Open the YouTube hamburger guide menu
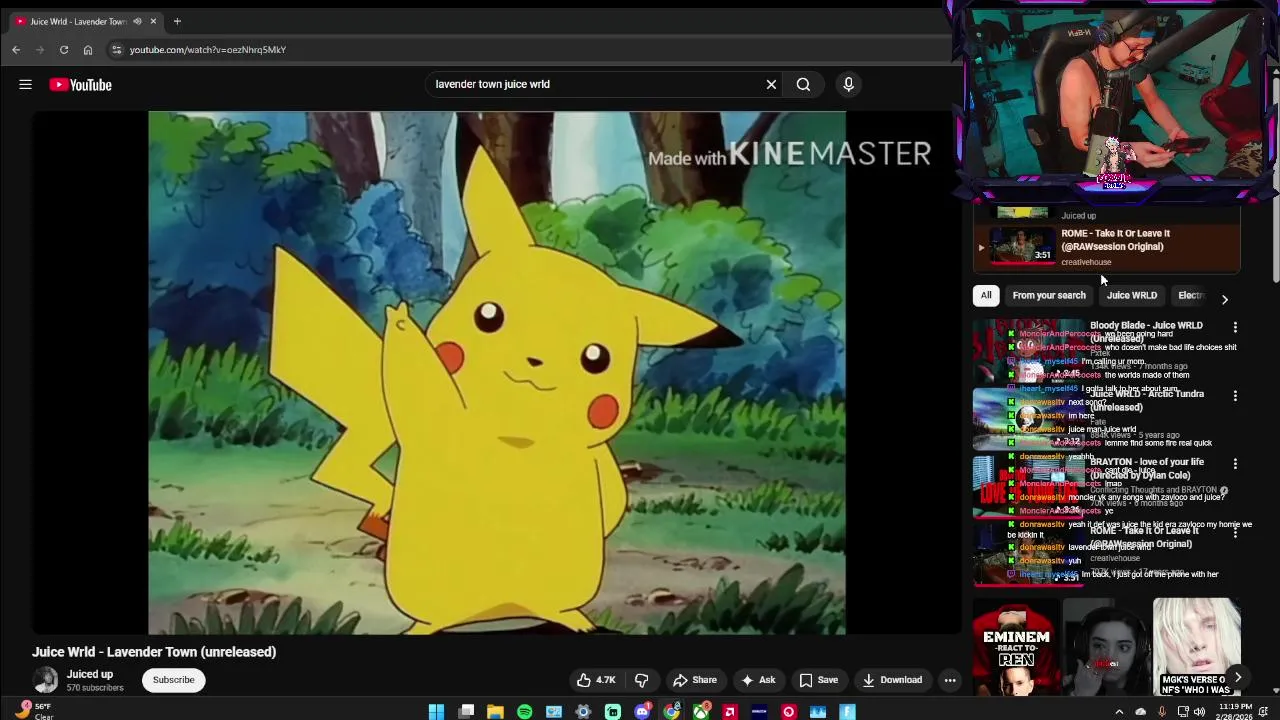The image size is (1280, 720). click(25, 85)
